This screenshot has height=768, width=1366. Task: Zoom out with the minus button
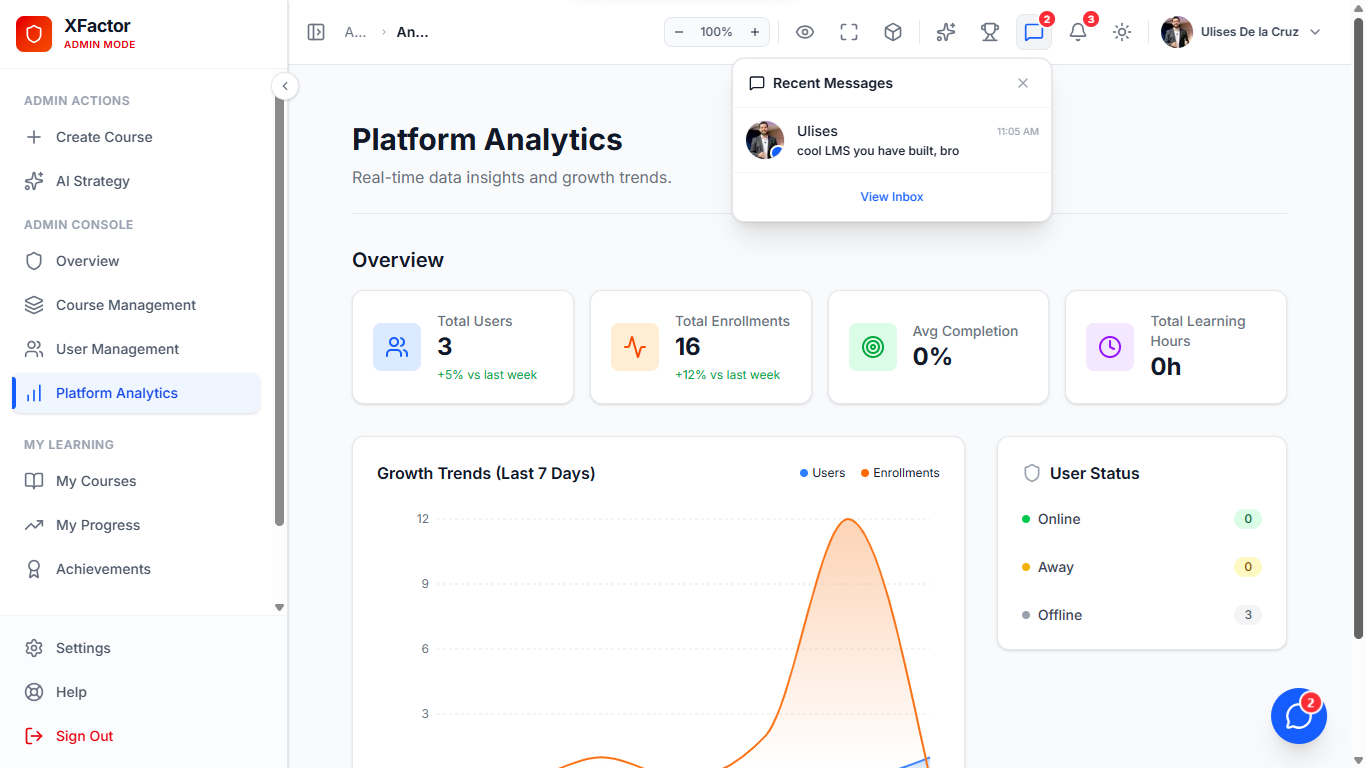tap(679, 32)
